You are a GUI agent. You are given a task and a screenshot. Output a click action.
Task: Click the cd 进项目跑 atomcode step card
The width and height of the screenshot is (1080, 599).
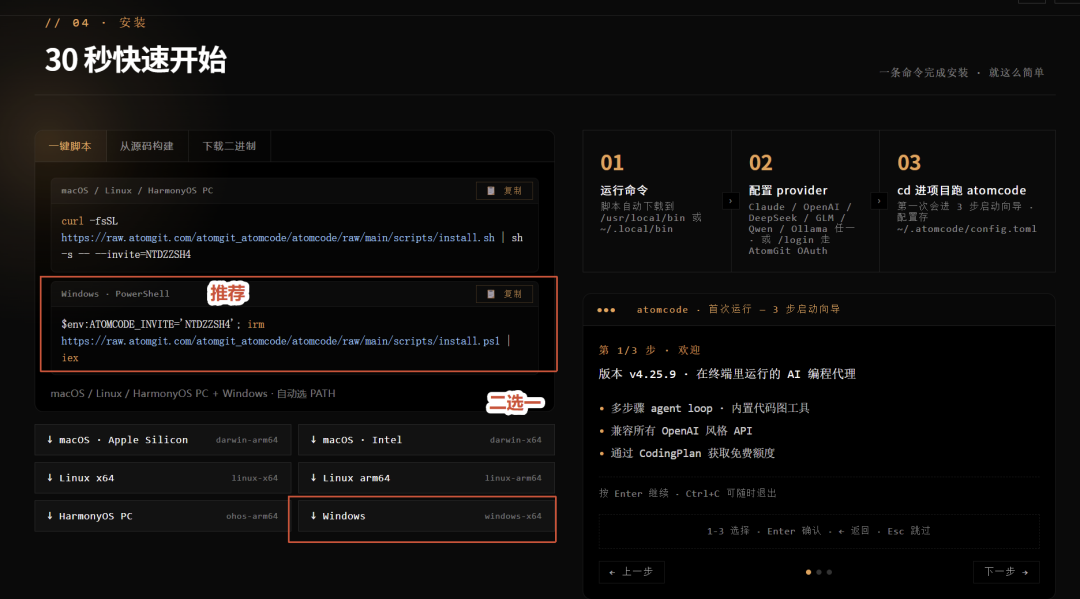tap(967, 201)
